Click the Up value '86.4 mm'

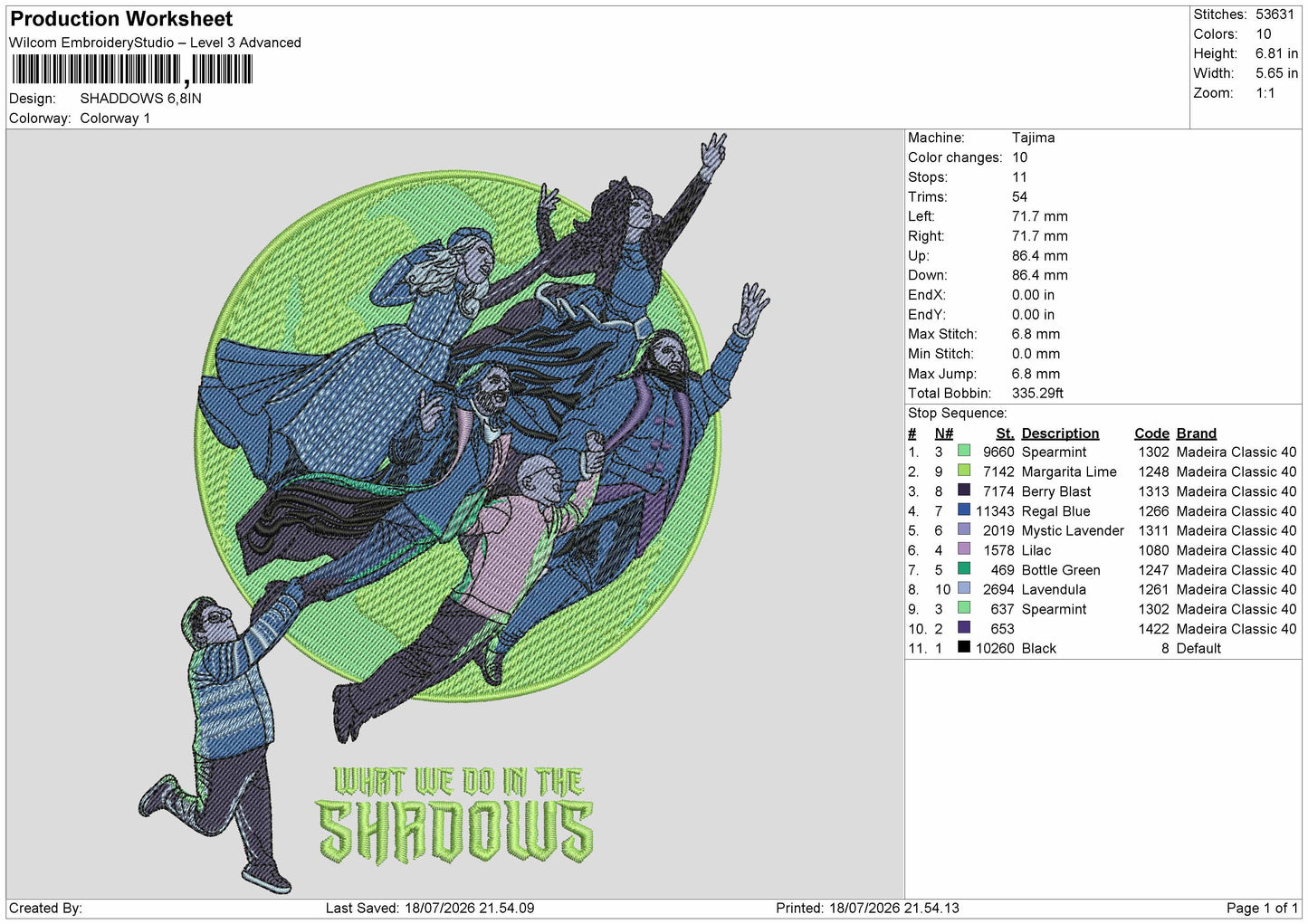[1040, 256]
